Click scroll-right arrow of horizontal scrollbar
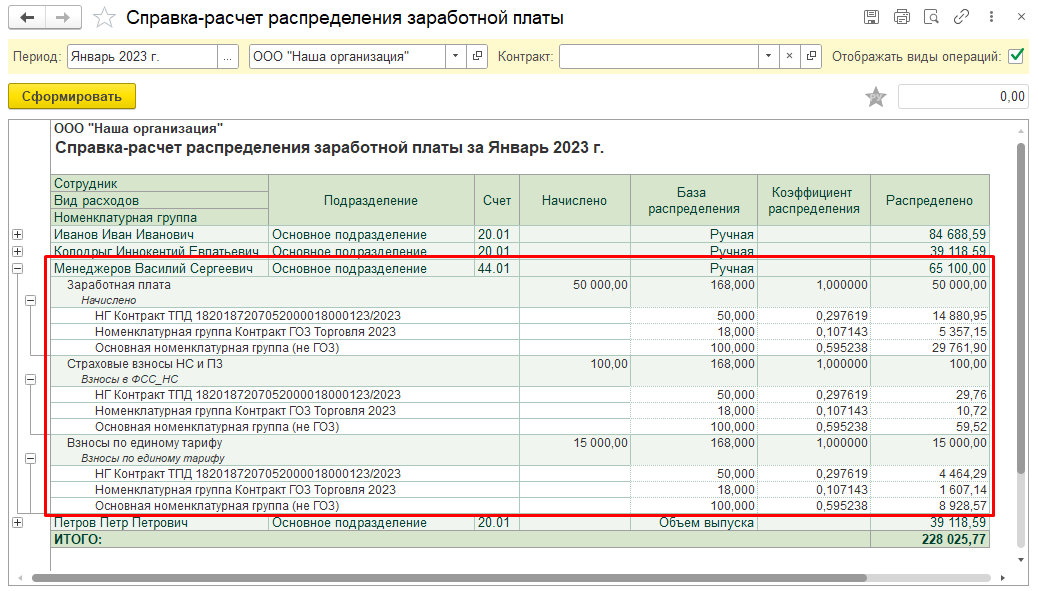 point(1003,578)
